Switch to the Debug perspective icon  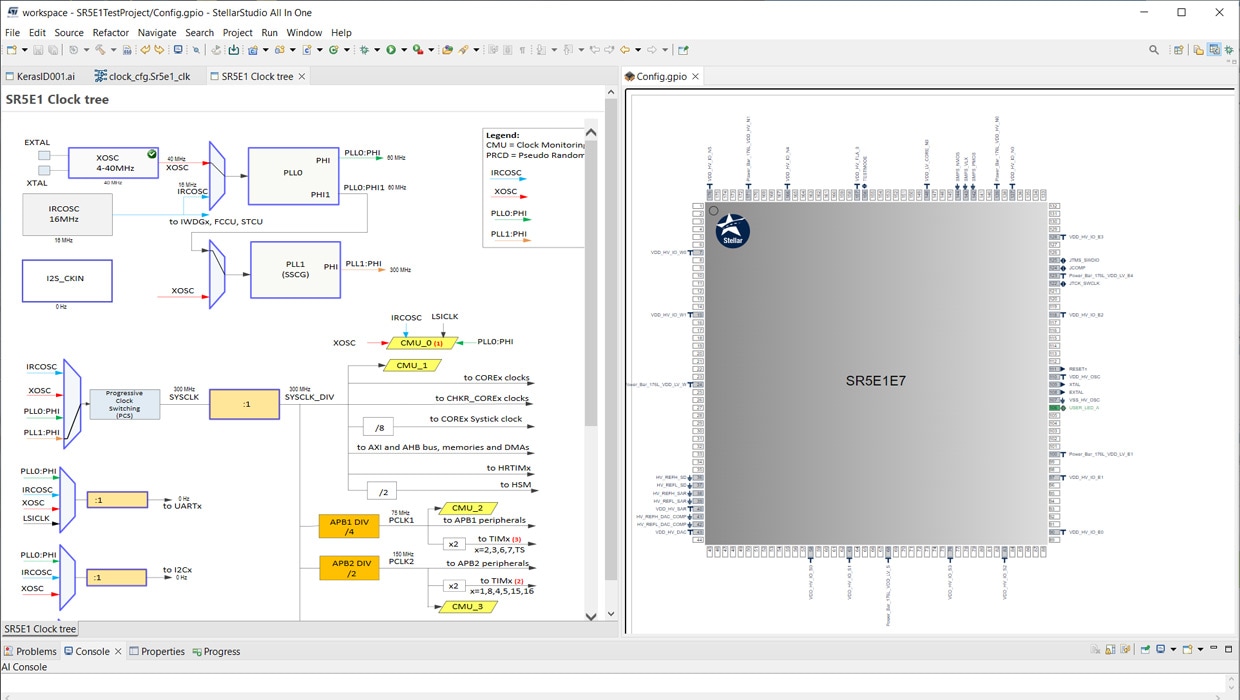coord(1230,50)
